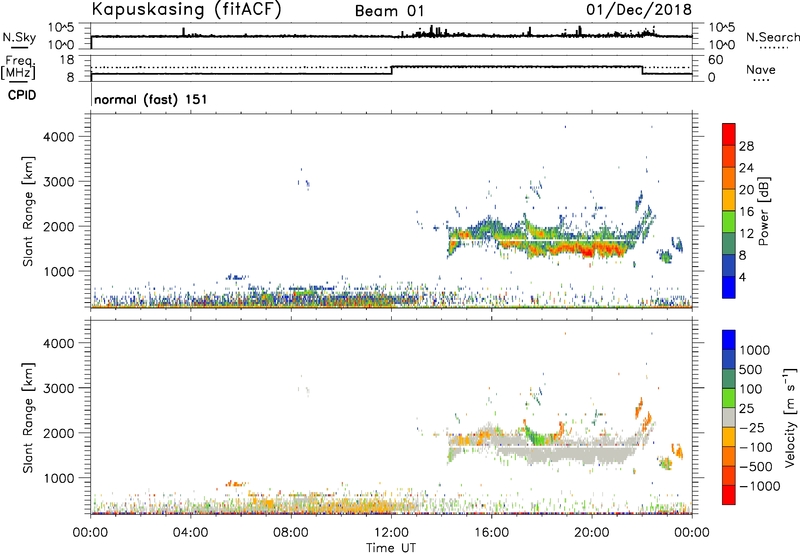Image resolution: width=800 pixels, height=554 pixels.
Task: Click the '1000' positive velocity tick value
Action: coord(755,350)
